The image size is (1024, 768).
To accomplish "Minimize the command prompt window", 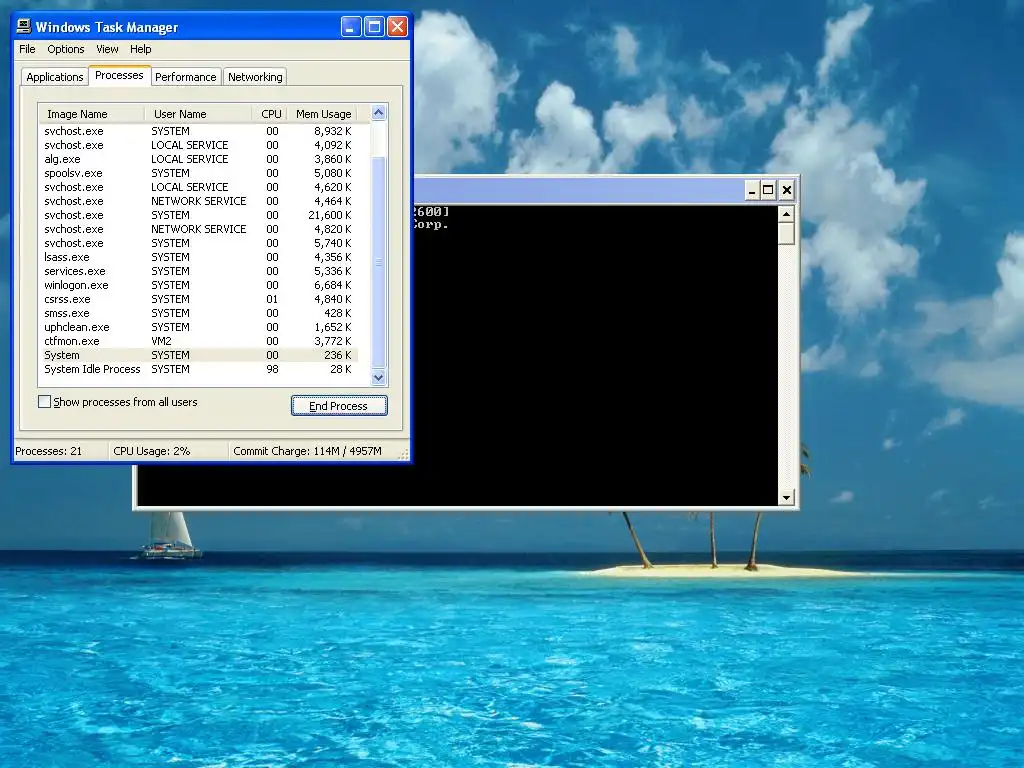I will (x=752, y=191).
